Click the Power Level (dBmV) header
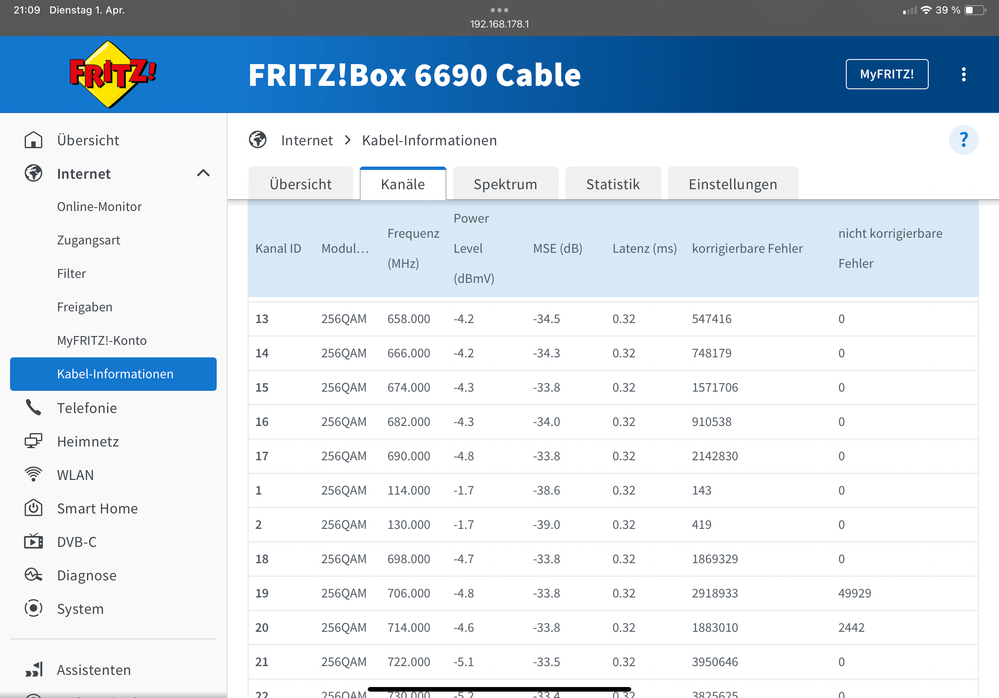 (x=474, y=248)
